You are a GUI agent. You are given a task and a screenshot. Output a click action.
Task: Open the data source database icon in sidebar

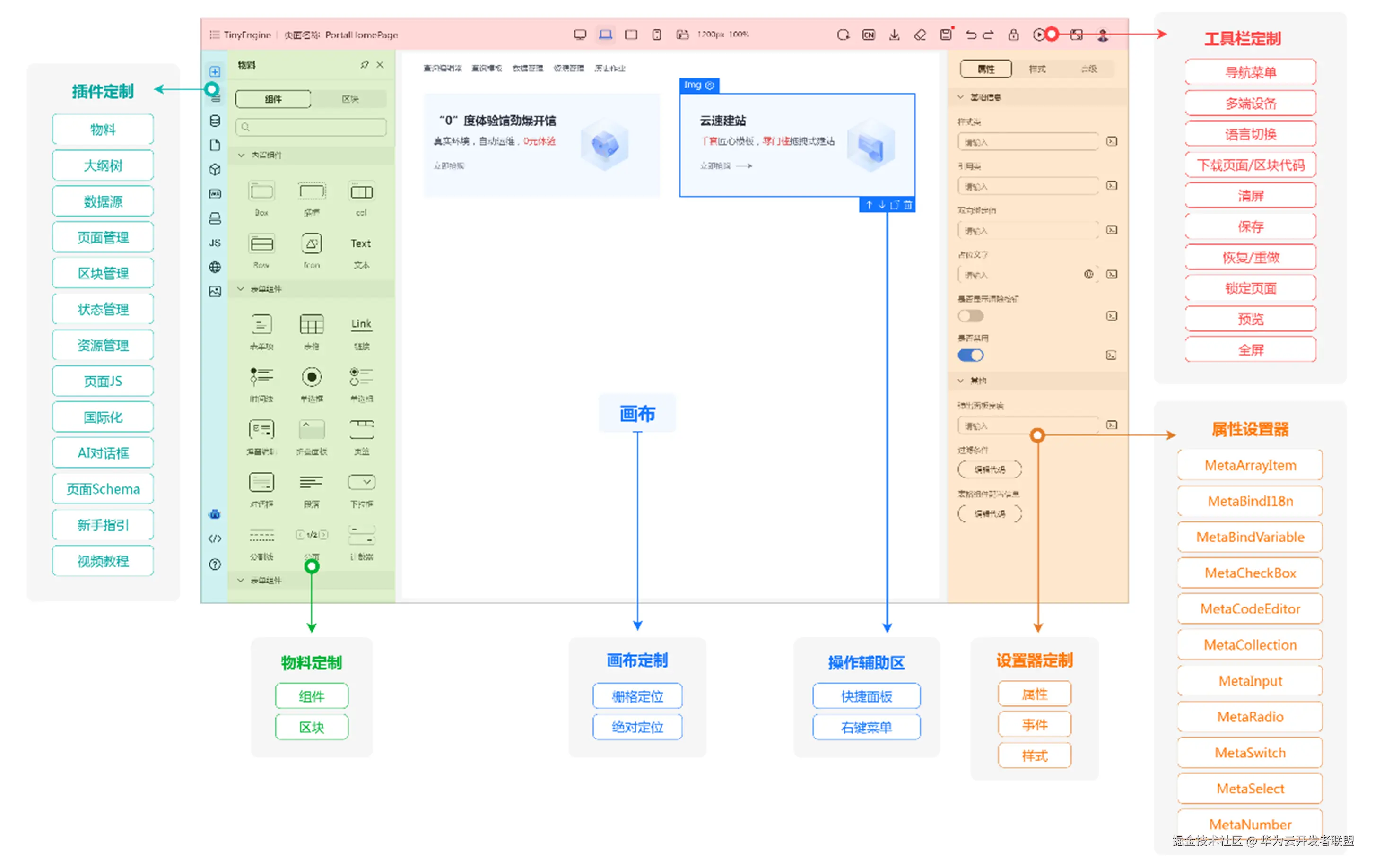click(215, 121)
